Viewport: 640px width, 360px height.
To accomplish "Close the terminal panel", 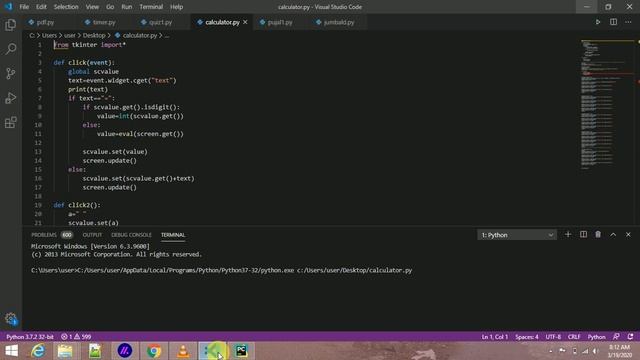I will pos(628,235).
